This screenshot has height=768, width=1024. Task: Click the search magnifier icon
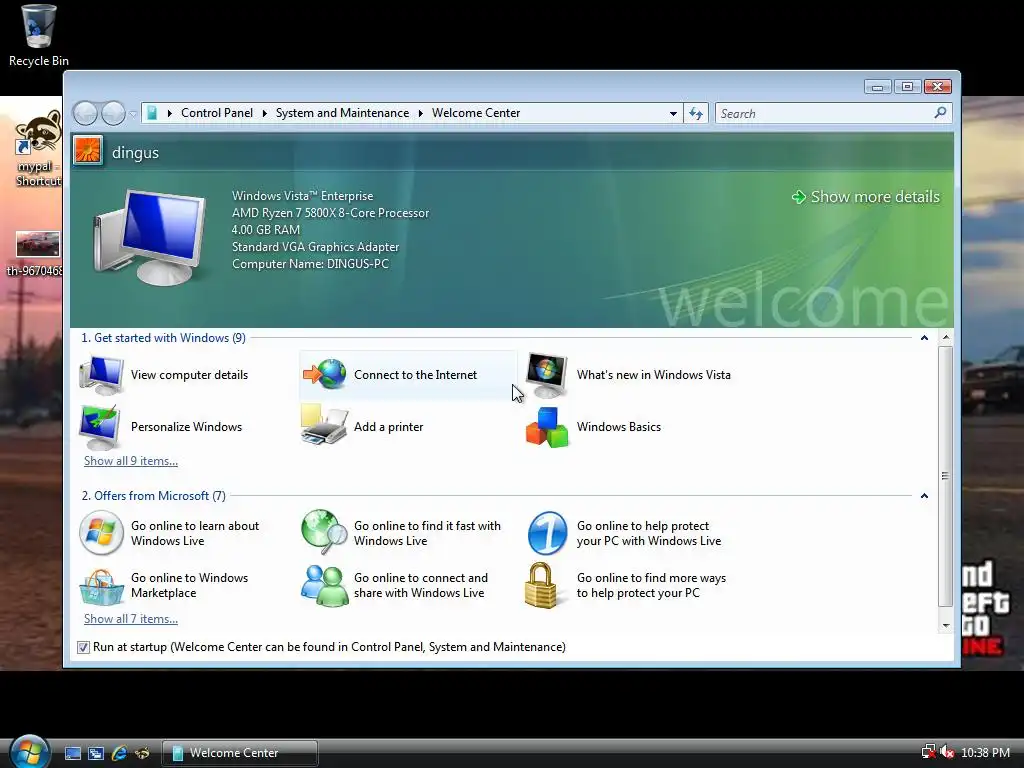(x=940, y=113)
